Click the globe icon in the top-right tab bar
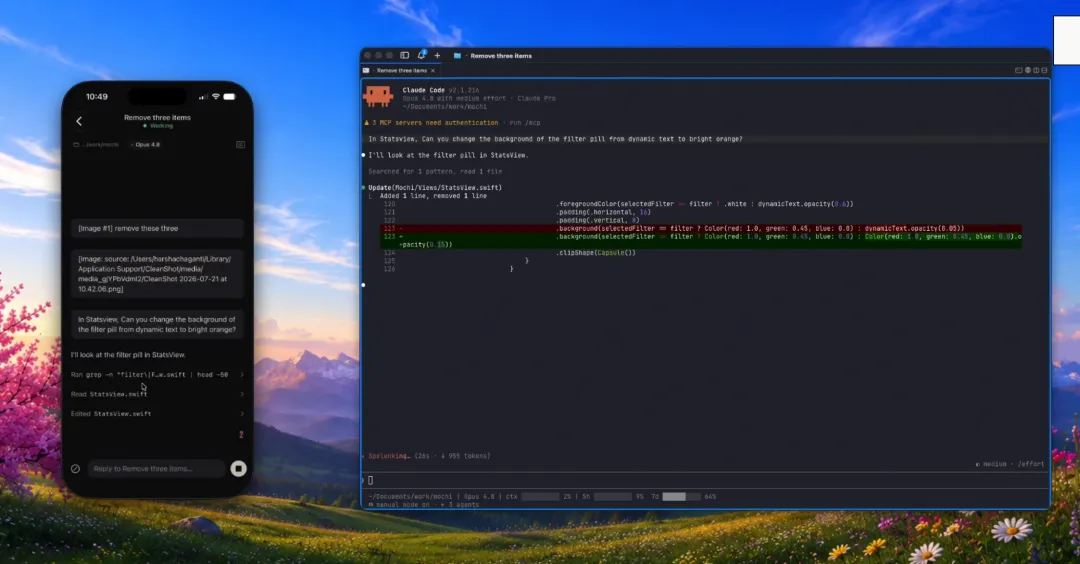 [1028, 70]
